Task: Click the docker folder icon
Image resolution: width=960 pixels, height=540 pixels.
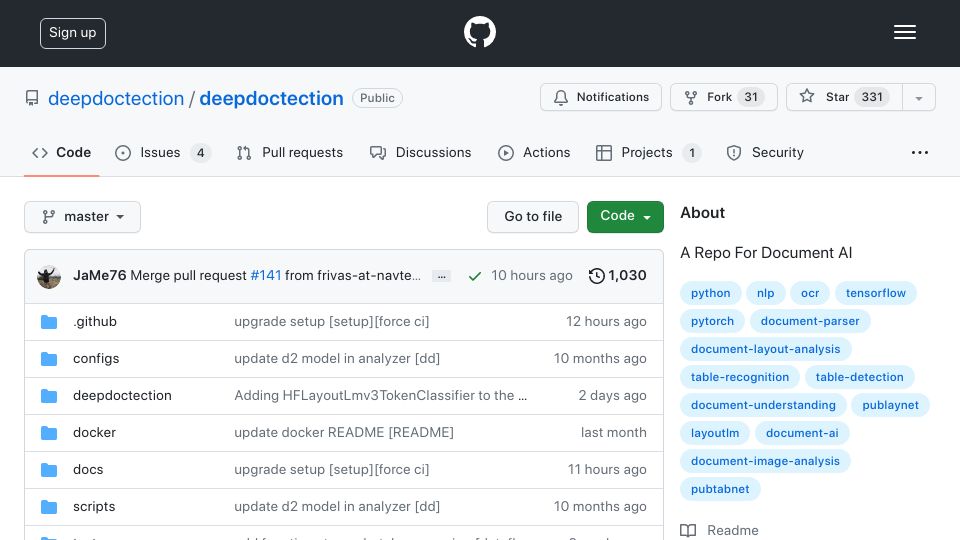Action: pyautogui.click(x=49, y=433)
